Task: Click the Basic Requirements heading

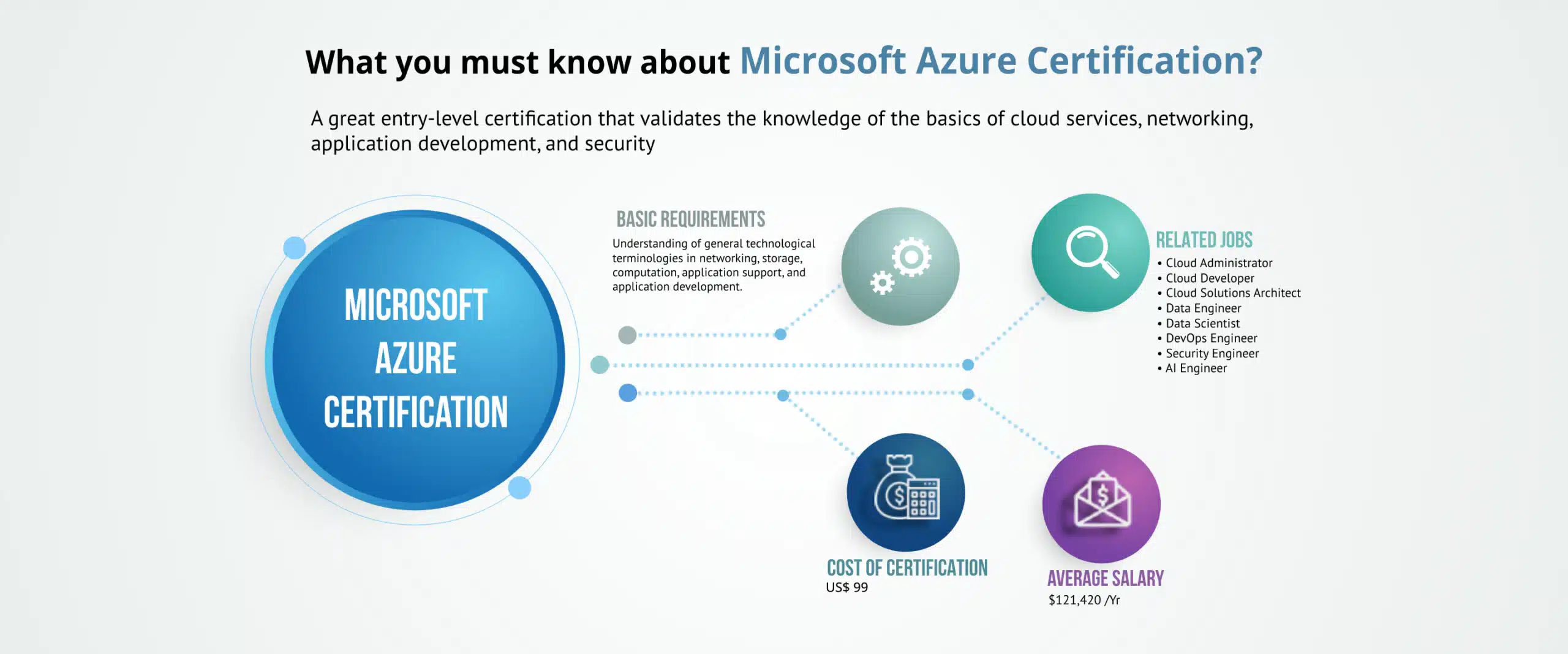Action: point(690,219)
